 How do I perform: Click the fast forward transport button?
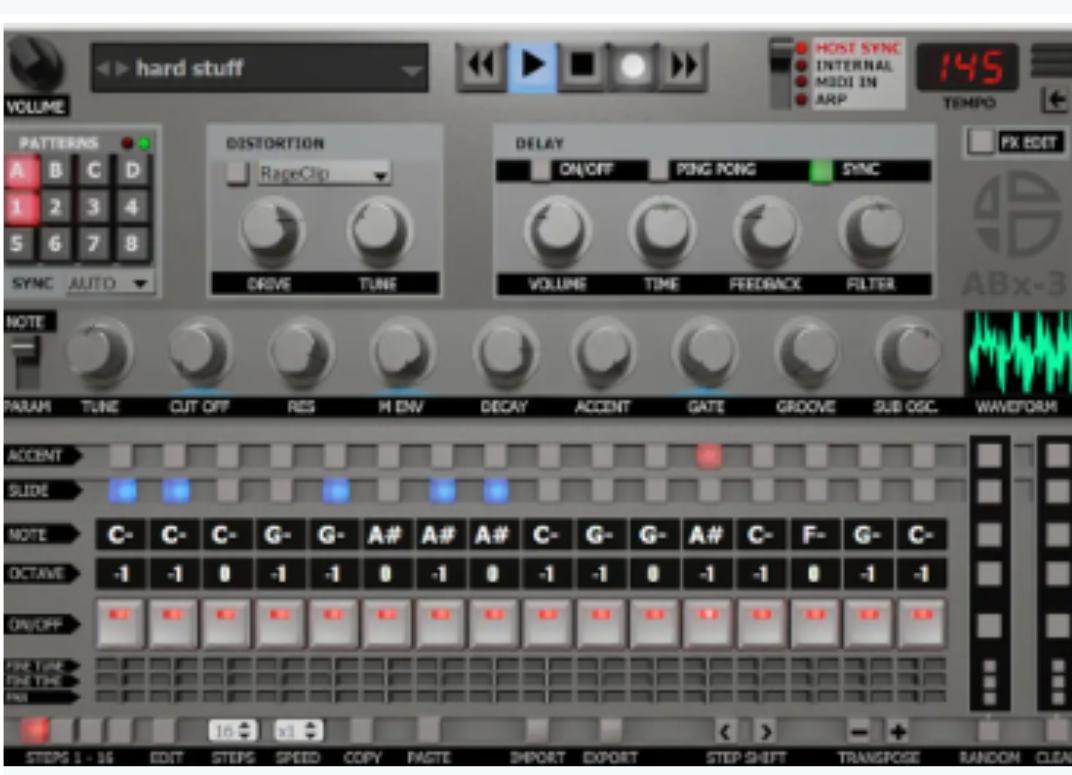(x=684, y=66)
